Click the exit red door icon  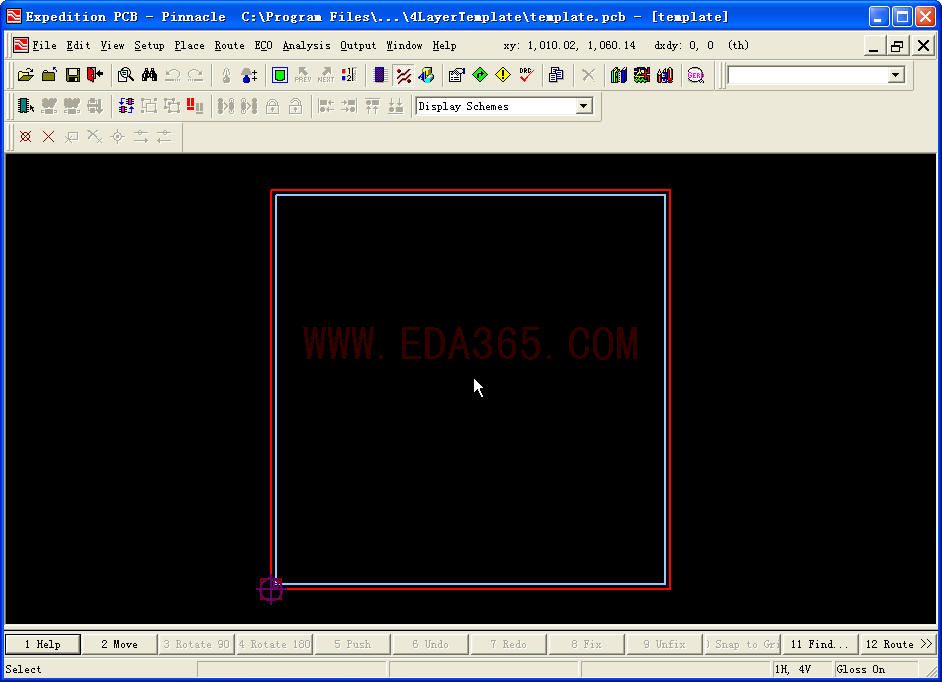(x=95, y=75)
